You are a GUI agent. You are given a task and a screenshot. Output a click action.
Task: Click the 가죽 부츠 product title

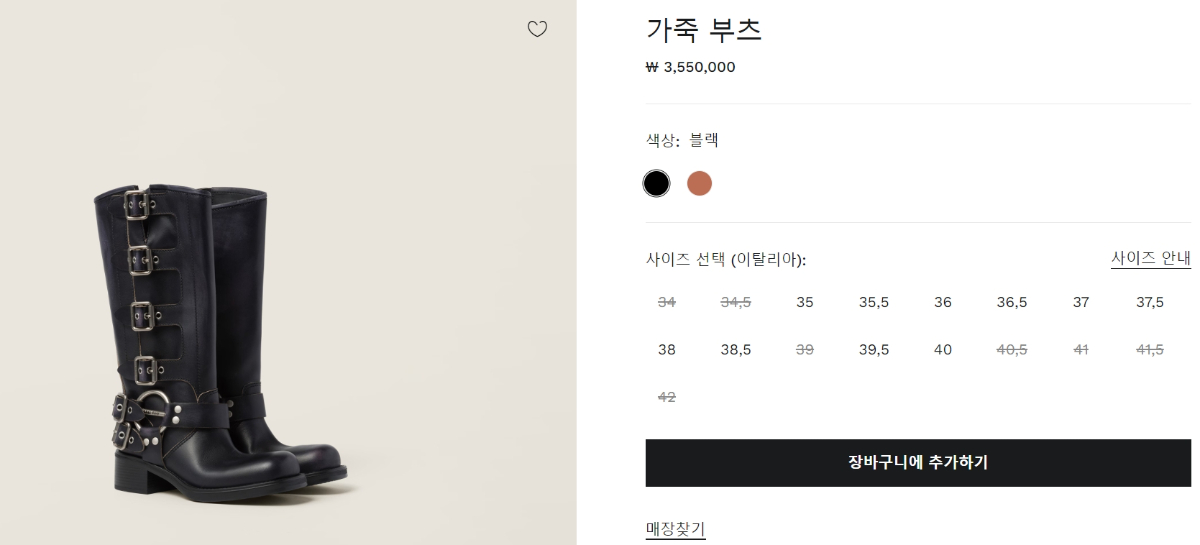pos(704,30)
